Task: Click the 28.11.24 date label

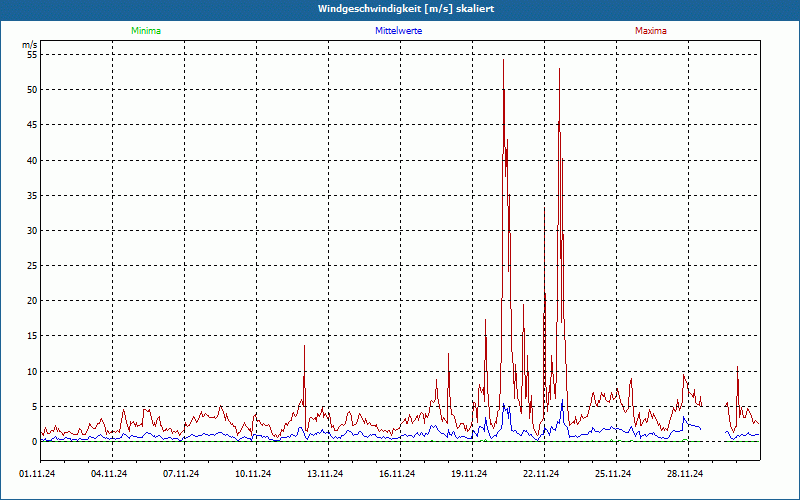Action: (x=685, y=474)
